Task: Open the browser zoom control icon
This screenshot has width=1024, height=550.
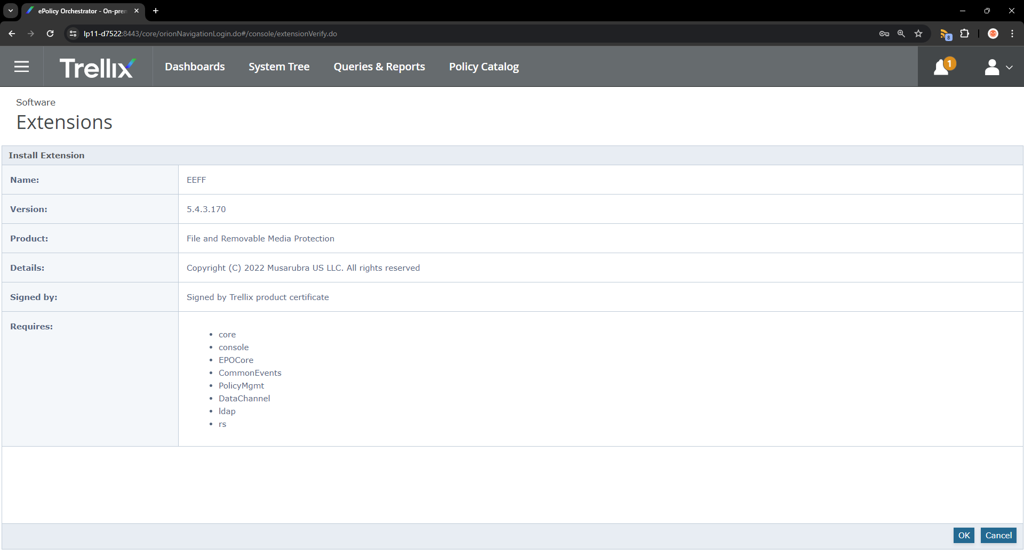Action: pyautogui.click(x=901, y=33)
